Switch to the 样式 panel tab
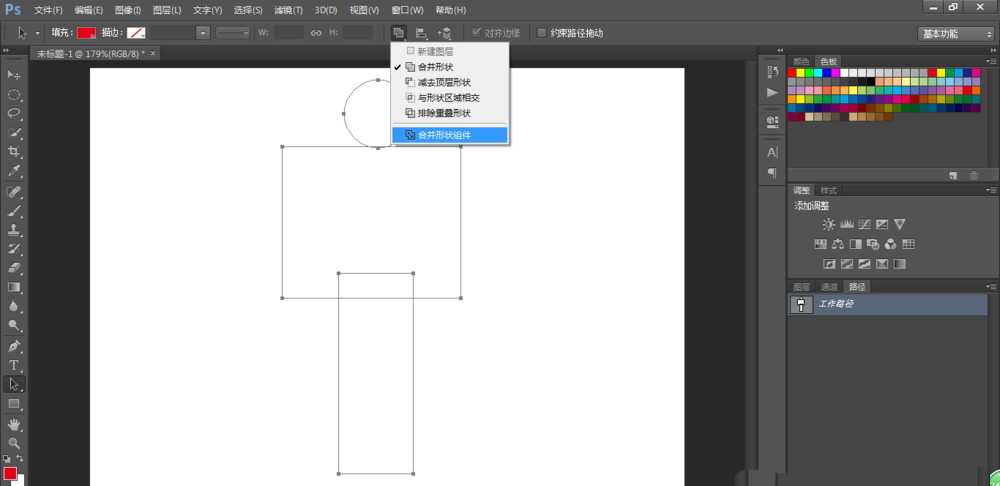This screenshot has height=486, width=1000. (x=829, y=190)
